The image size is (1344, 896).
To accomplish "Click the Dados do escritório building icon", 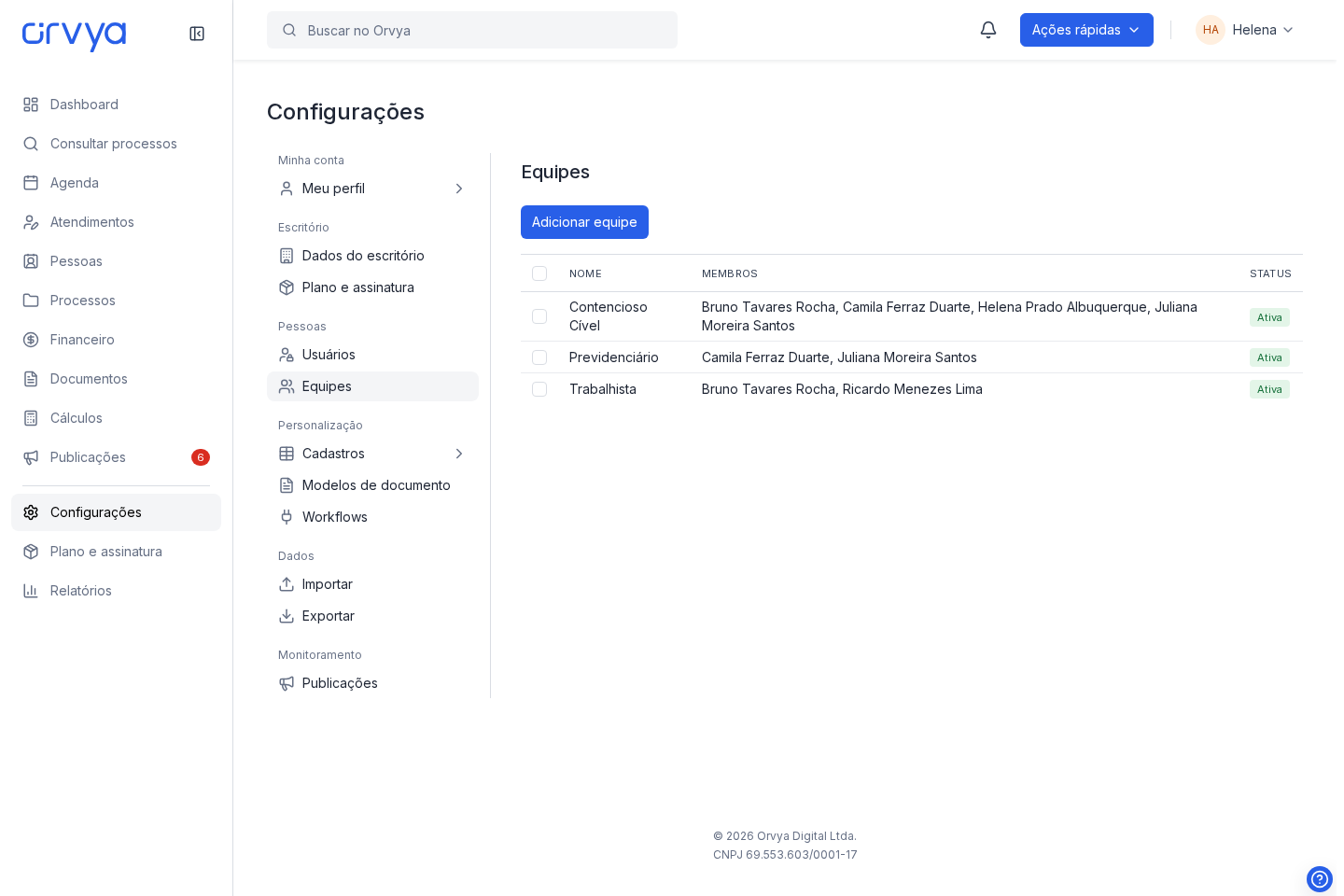I will coord(287,256).
